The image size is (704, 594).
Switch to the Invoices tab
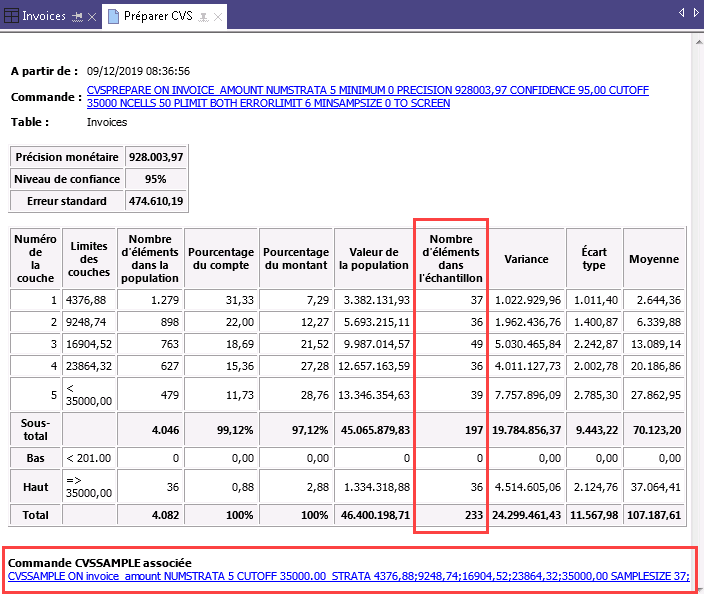[x=43, y=16]
